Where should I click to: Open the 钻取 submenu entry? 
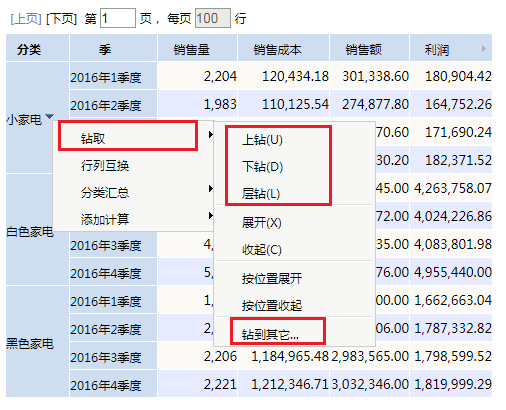point(133,138)
